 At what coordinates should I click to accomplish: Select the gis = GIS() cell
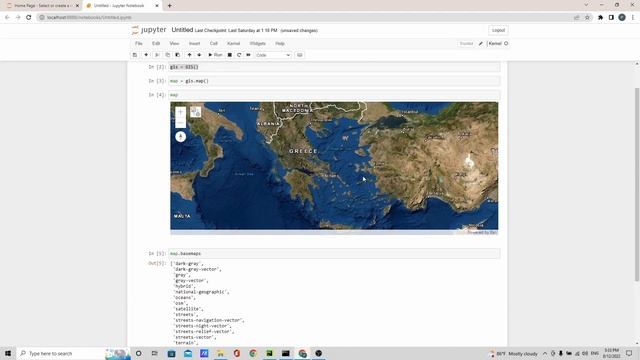[335, 67]
